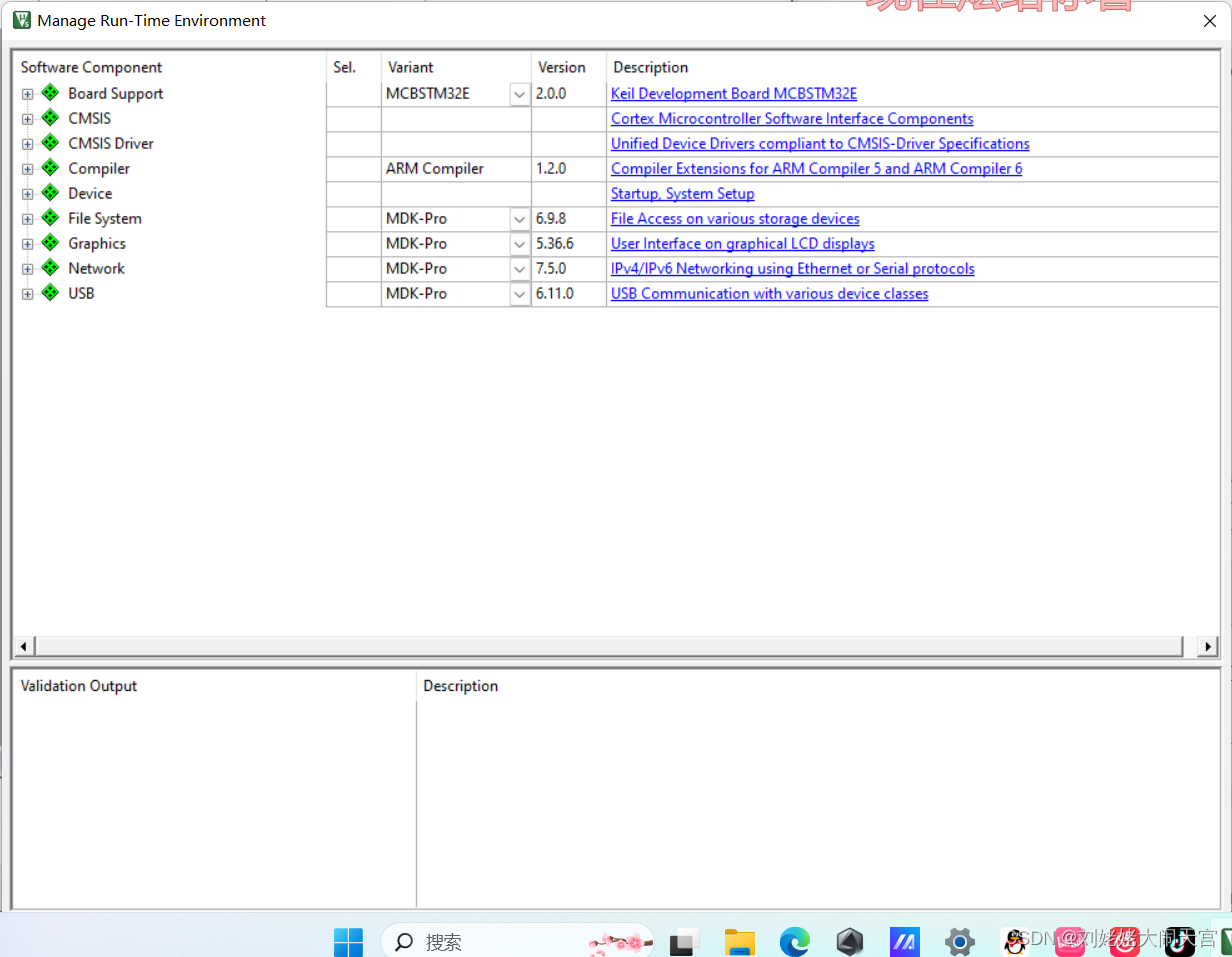1232x957 pixels.
Task: Close the Manage Run-Time Environment window
Action: point(1208,20)
